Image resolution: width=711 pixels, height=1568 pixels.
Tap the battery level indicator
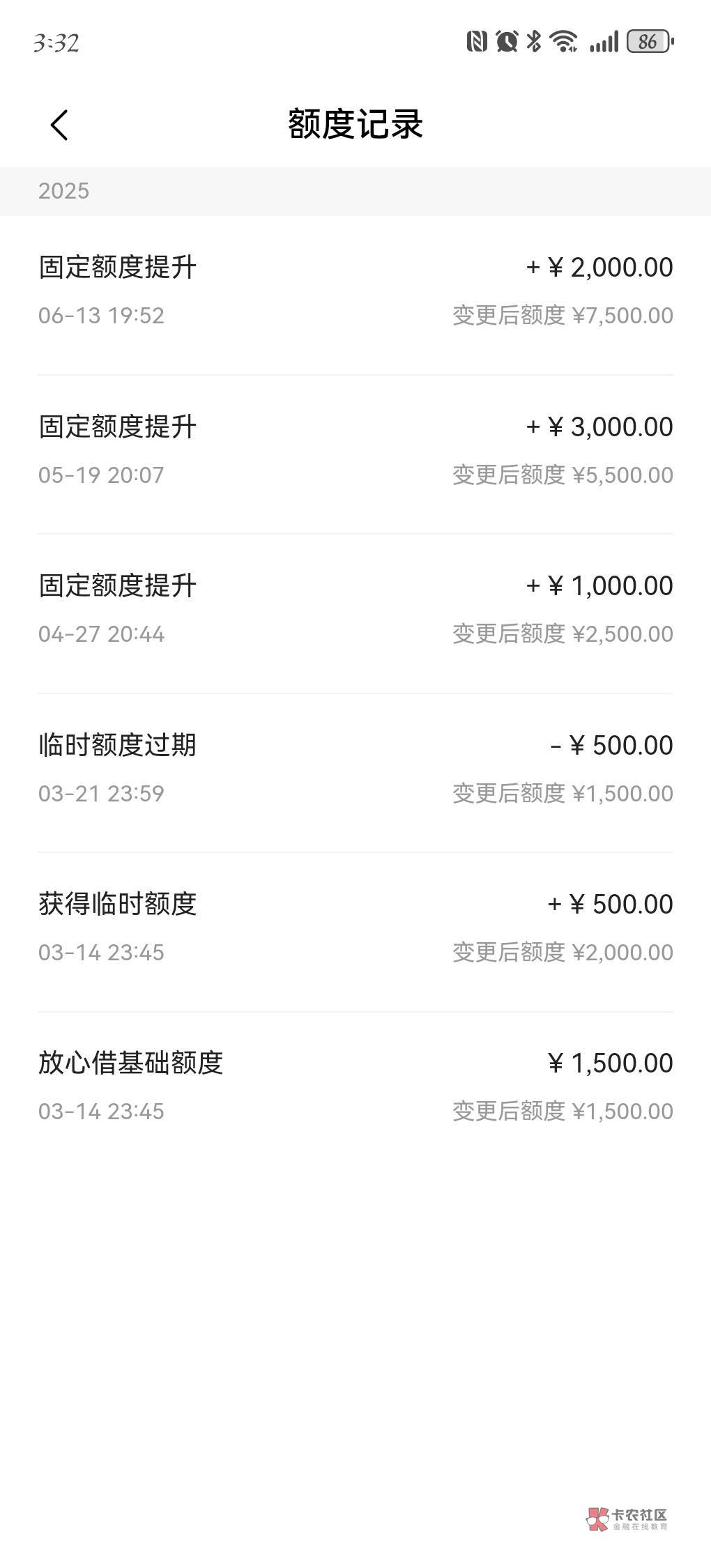[x=650, y=42]
